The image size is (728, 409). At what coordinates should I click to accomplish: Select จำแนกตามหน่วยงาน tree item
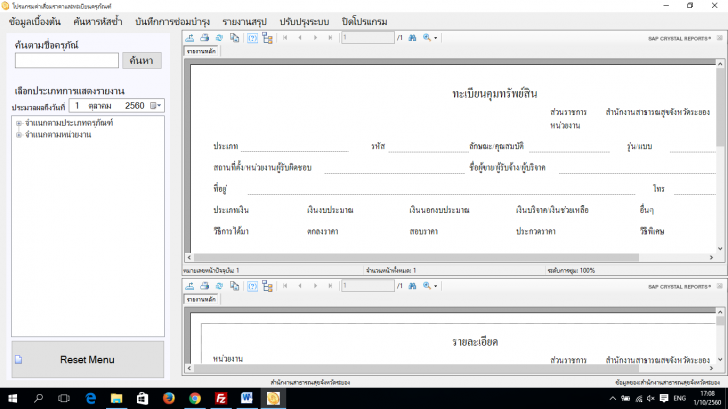pos(58,135)
